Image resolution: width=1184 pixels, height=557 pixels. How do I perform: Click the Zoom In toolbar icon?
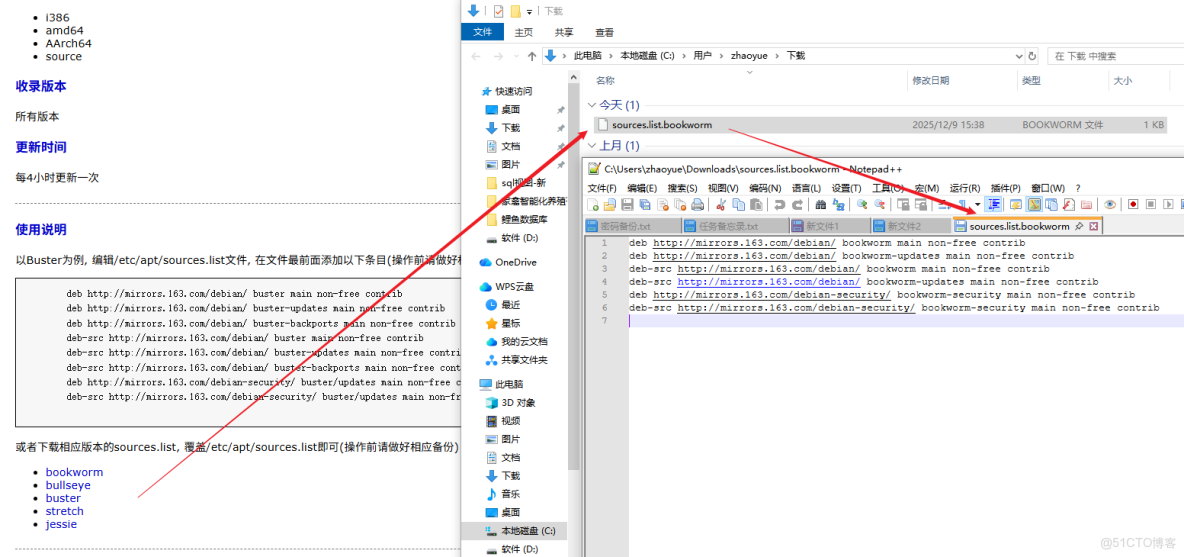pos(862,205)
